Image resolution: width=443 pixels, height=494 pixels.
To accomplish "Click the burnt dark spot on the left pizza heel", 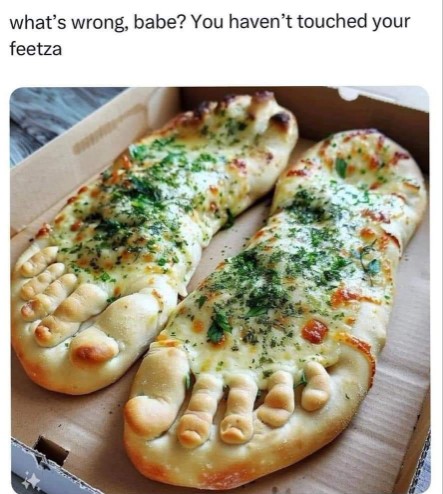I will [281, 119].
